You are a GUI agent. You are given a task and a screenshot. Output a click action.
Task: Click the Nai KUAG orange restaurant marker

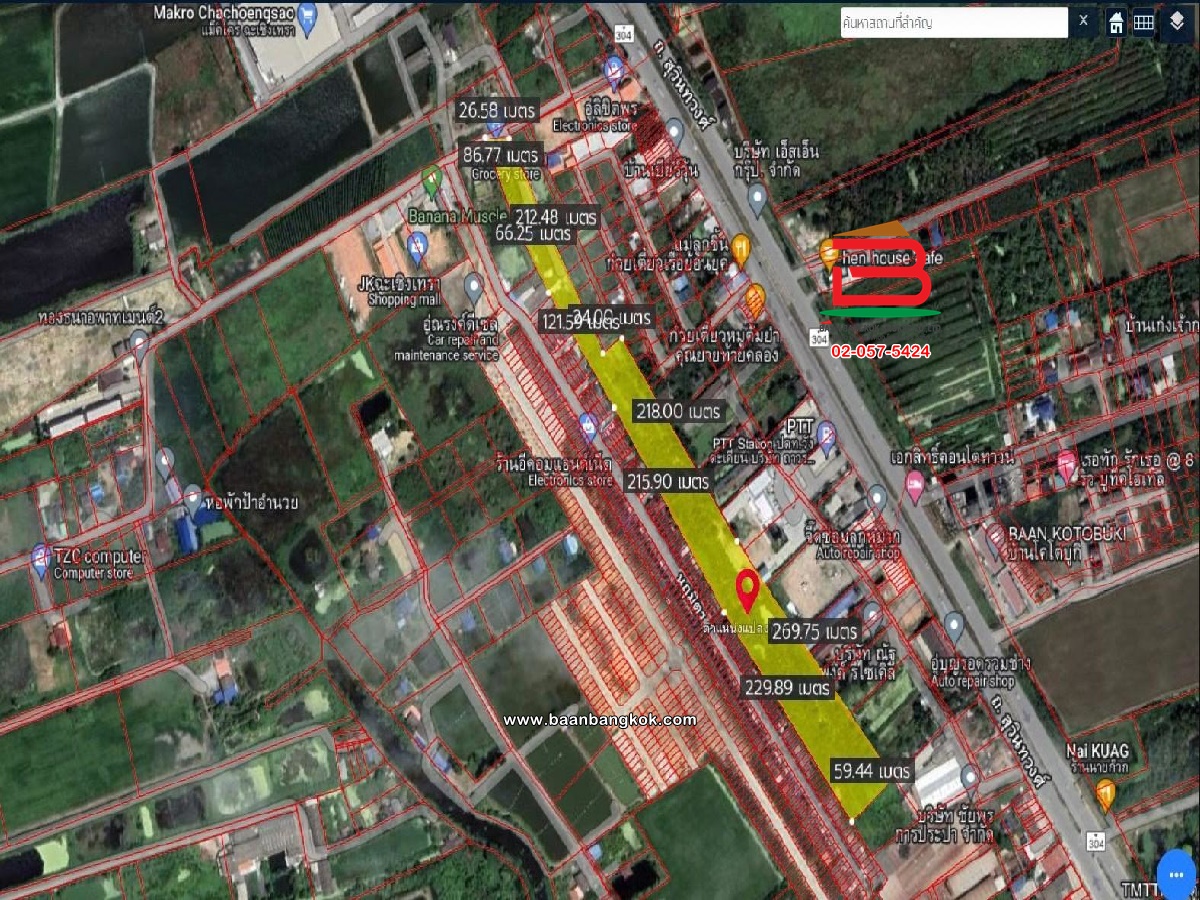point(1105,793)
